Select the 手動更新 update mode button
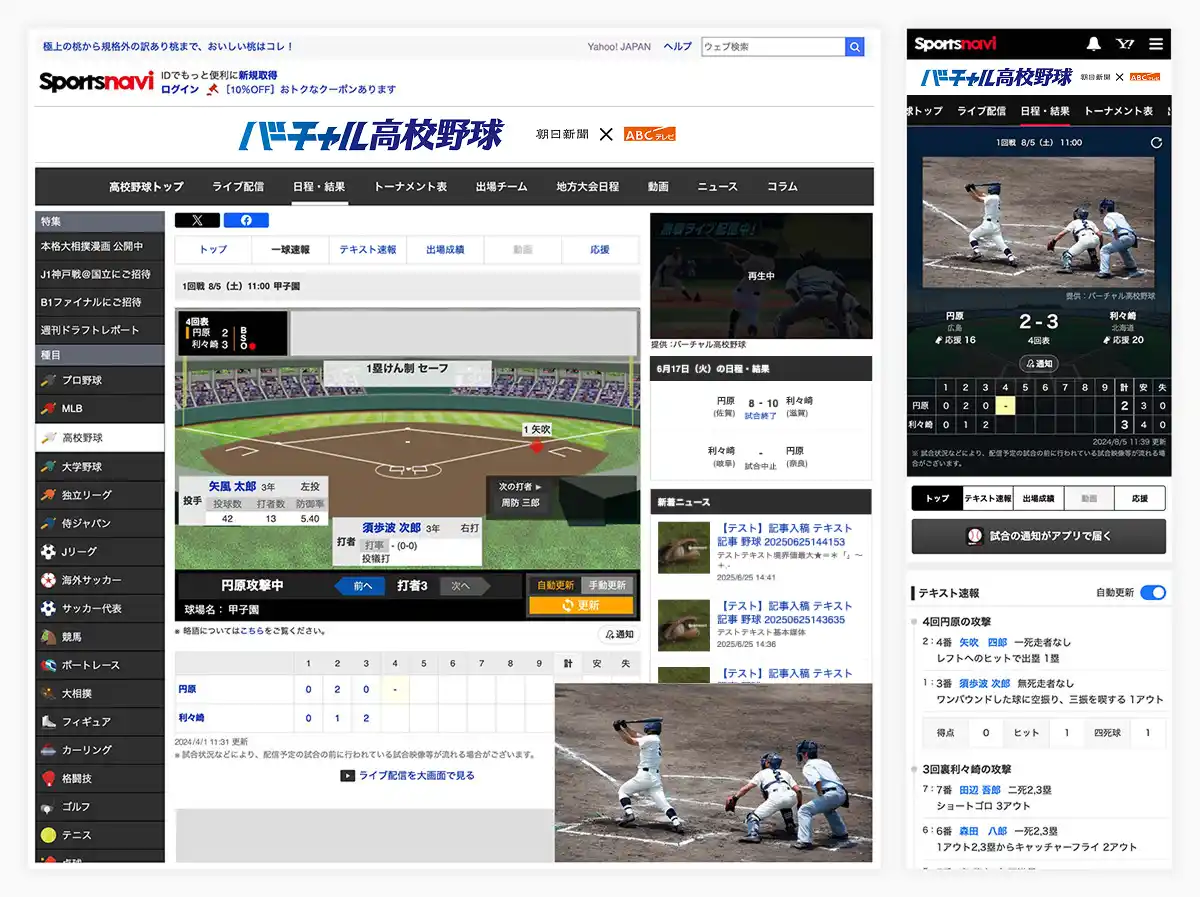 606,585
